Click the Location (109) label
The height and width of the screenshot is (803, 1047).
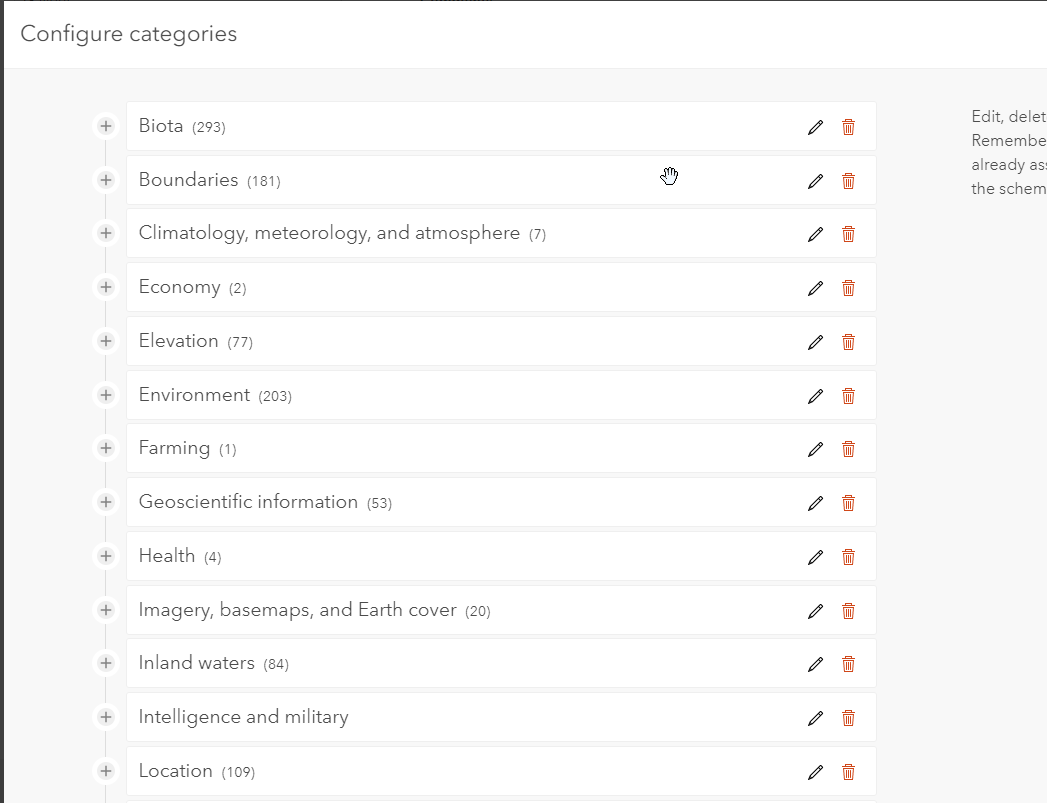(197, 771)
